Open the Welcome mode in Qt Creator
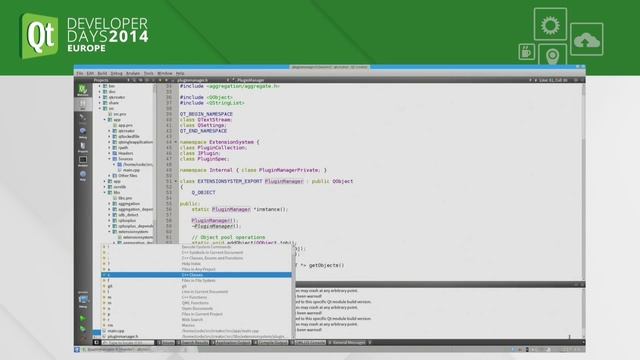Viewport: 640px width, 360px height. pos(83,90)
